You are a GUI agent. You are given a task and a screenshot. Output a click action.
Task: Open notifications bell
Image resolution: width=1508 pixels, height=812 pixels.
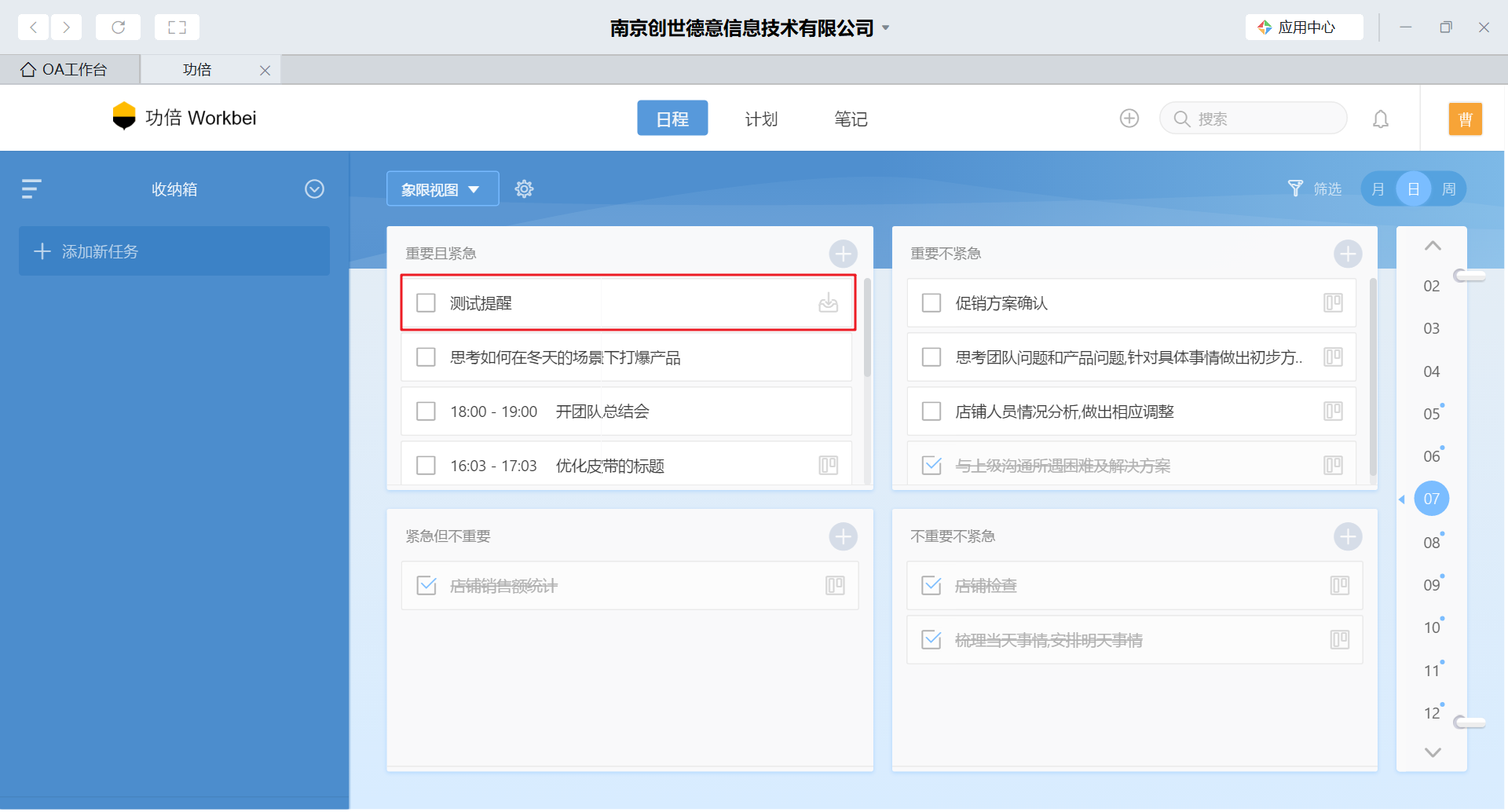[x=1381, y=119]
